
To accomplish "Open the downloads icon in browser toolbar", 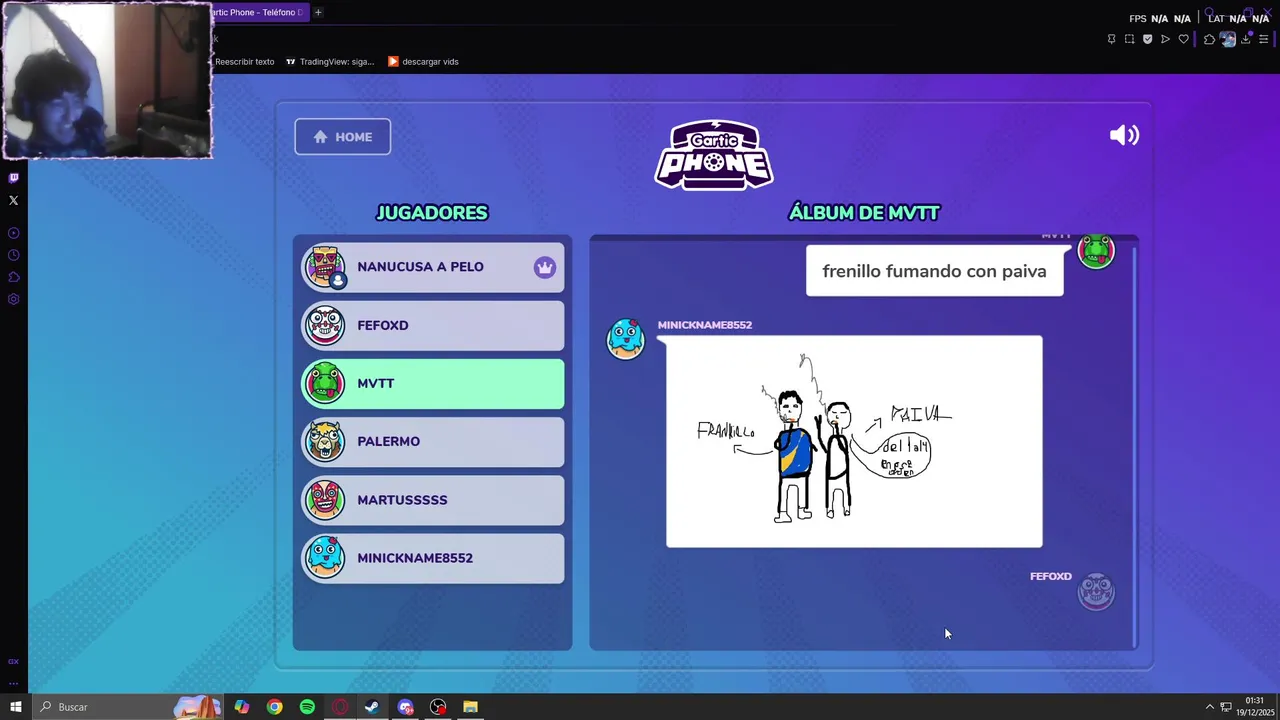I will pyautogui.click(x=1246, y=39).
